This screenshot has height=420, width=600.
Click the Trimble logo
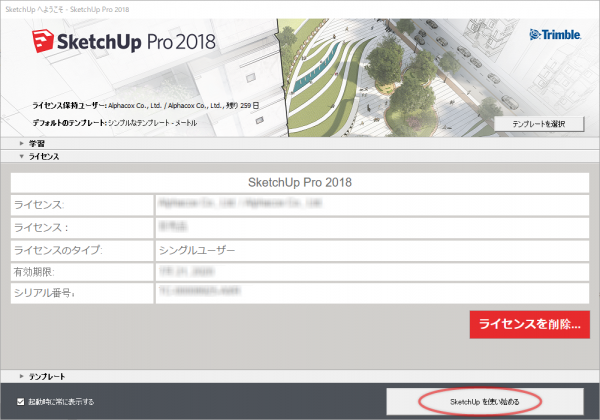(x=555, y=35)
